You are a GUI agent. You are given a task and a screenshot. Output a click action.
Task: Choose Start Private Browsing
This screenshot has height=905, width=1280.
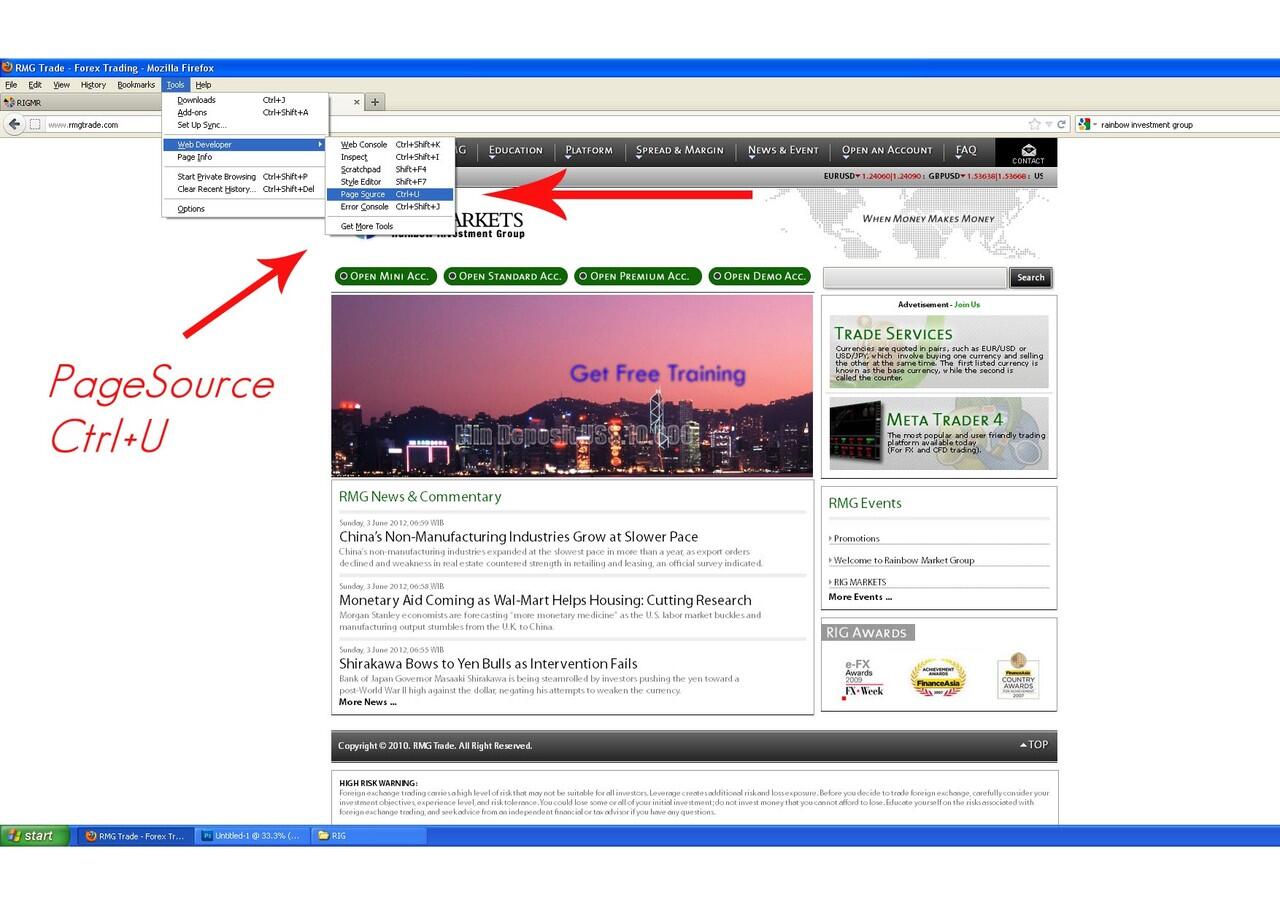246,177
